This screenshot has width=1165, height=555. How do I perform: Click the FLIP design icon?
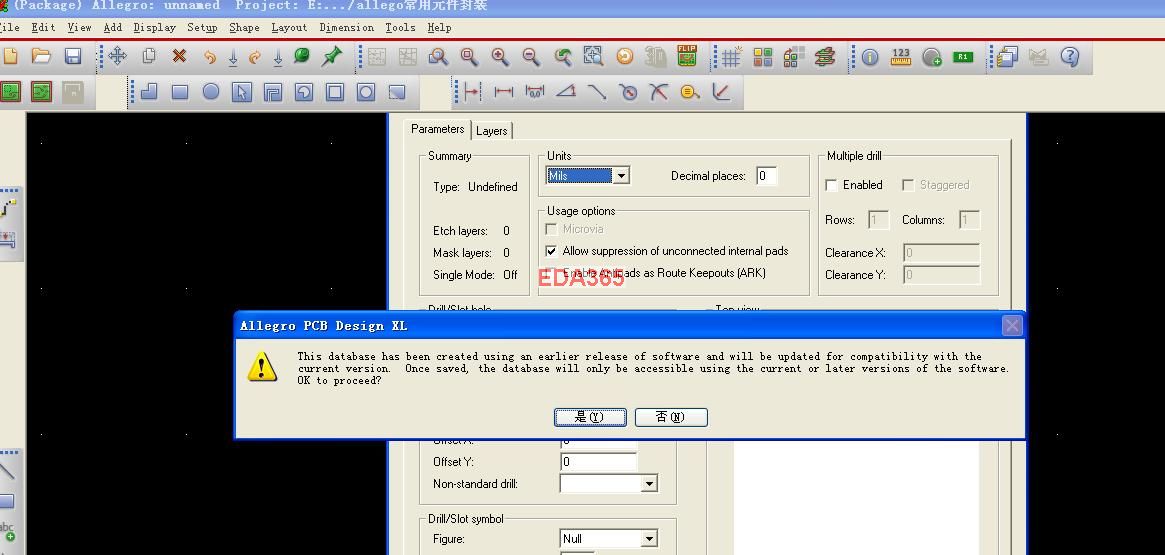click(687, 56)
